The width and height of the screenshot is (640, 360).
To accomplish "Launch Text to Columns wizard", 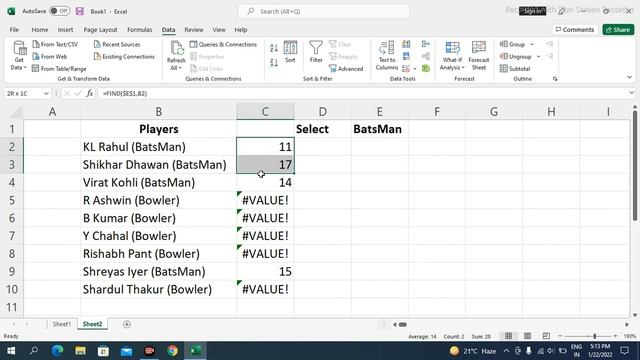I will point(387,56).
